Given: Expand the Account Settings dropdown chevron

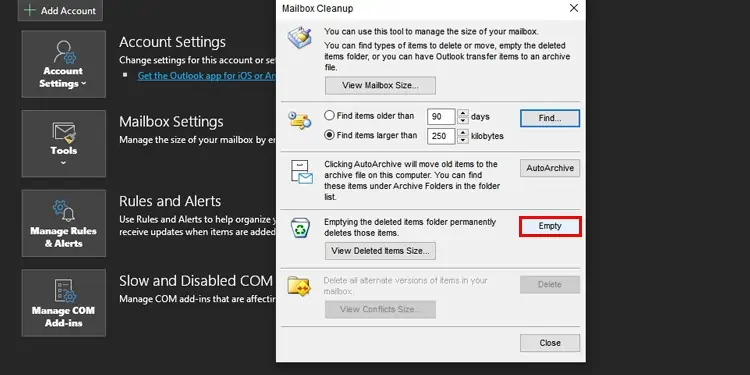Looking at the screenshot, I should (84, 84).
